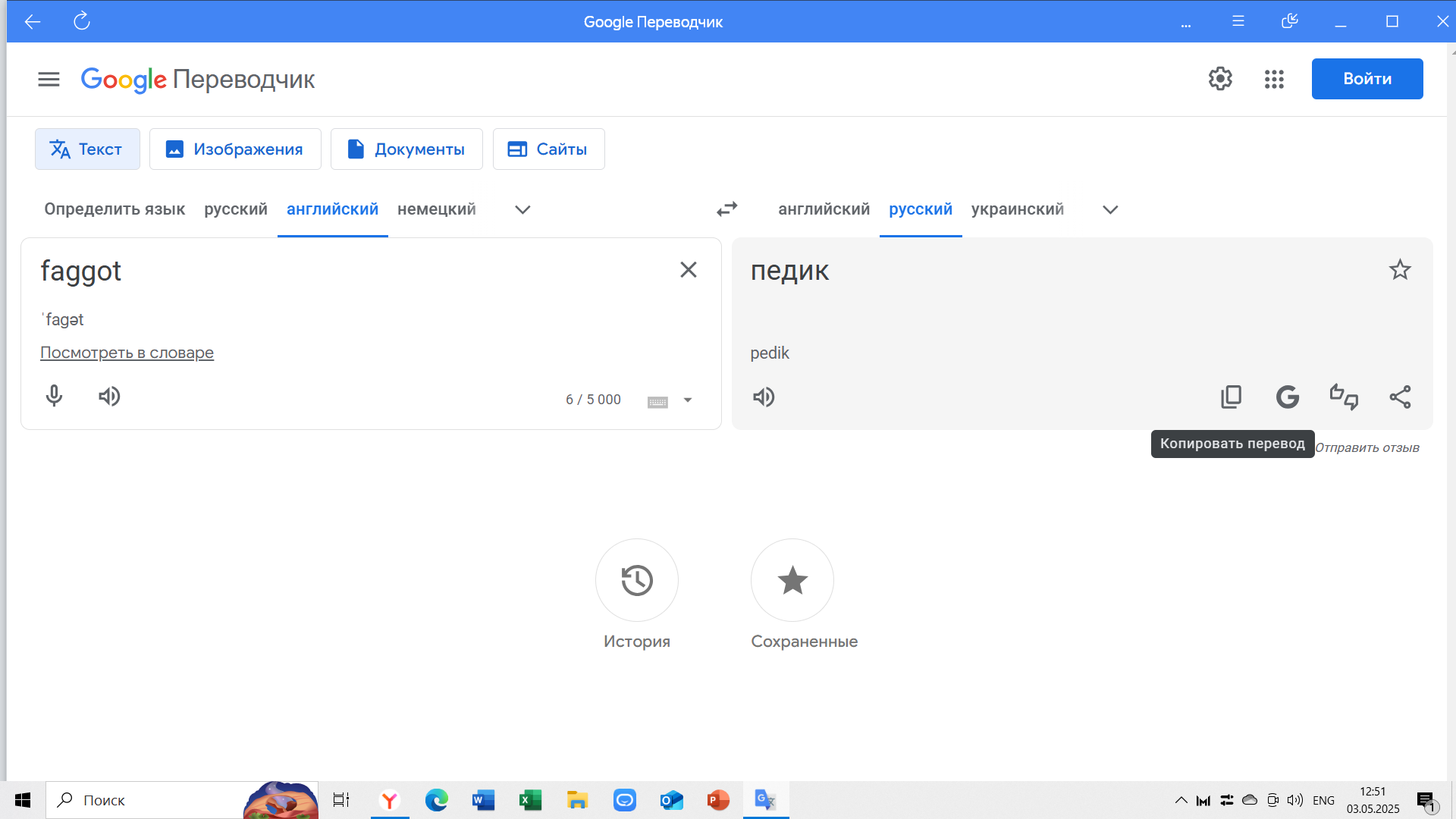Image resolution: width=1456 pixels, height=819 pixels.
Task: Open the Windows Start menu
Action: click(x=23, y=800)
